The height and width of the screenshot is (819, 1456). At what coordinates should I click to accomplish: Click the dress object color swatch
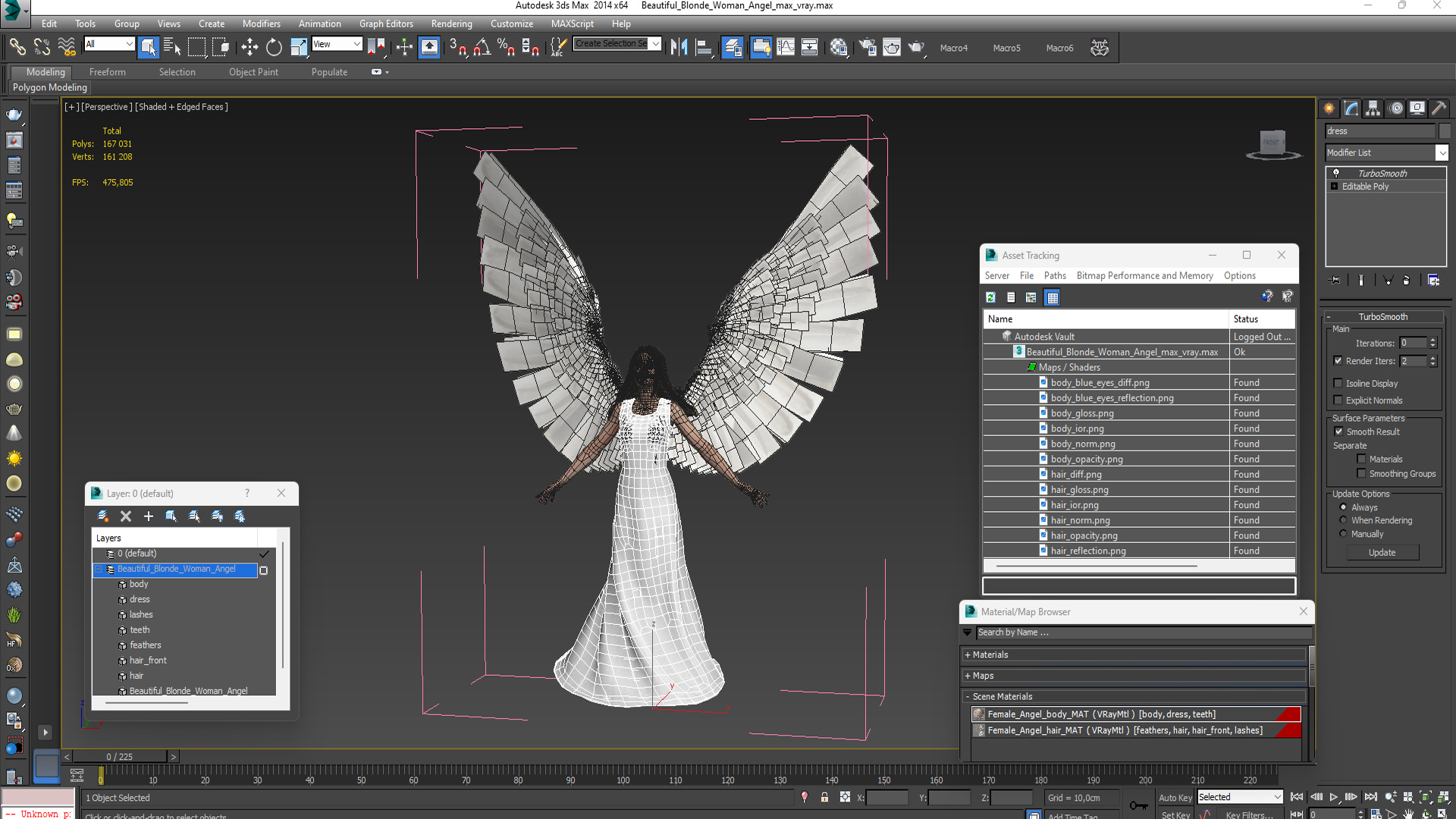pyautogui.click(x=1445, y=131)
